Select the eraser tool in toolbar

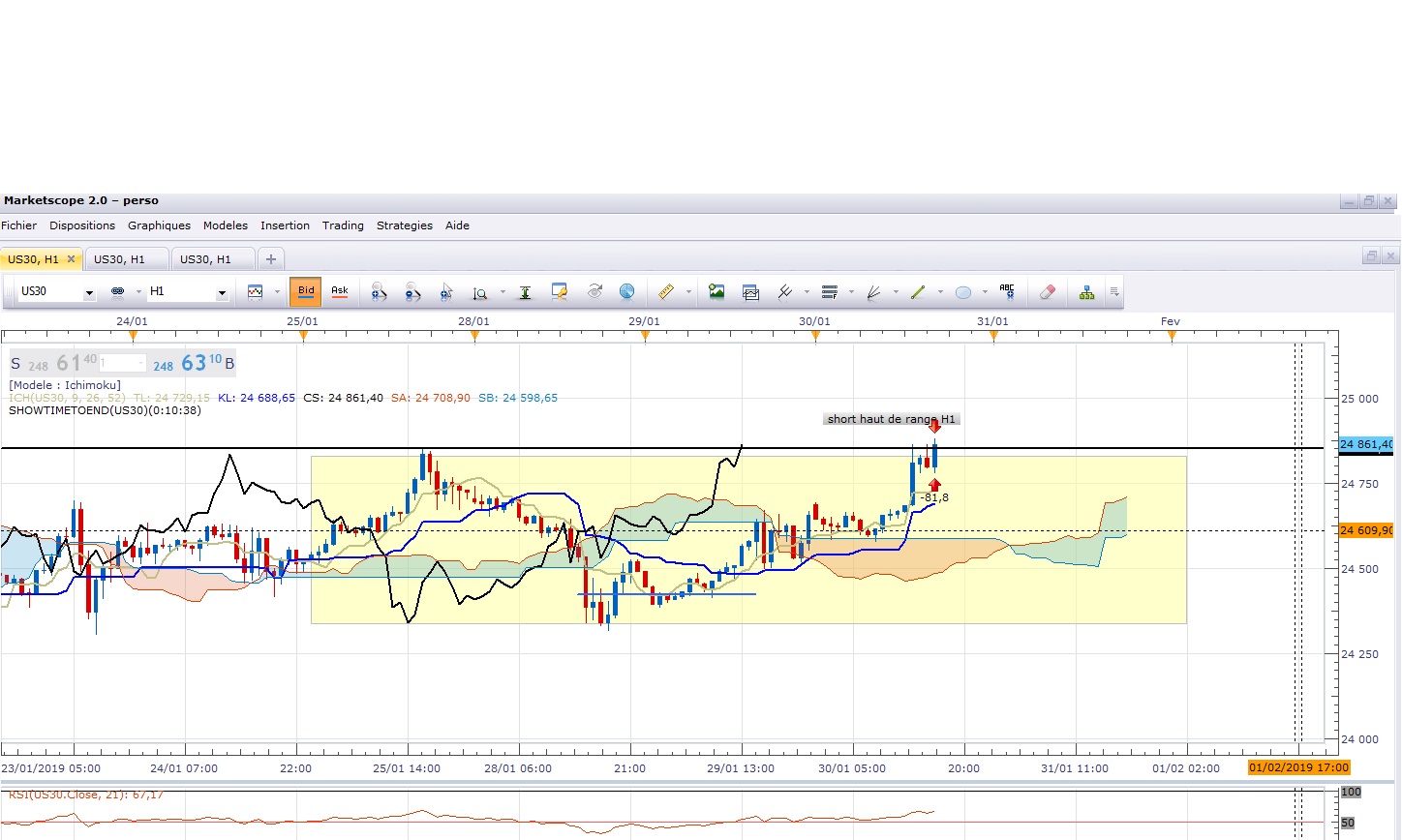[x=1047, y=291]
